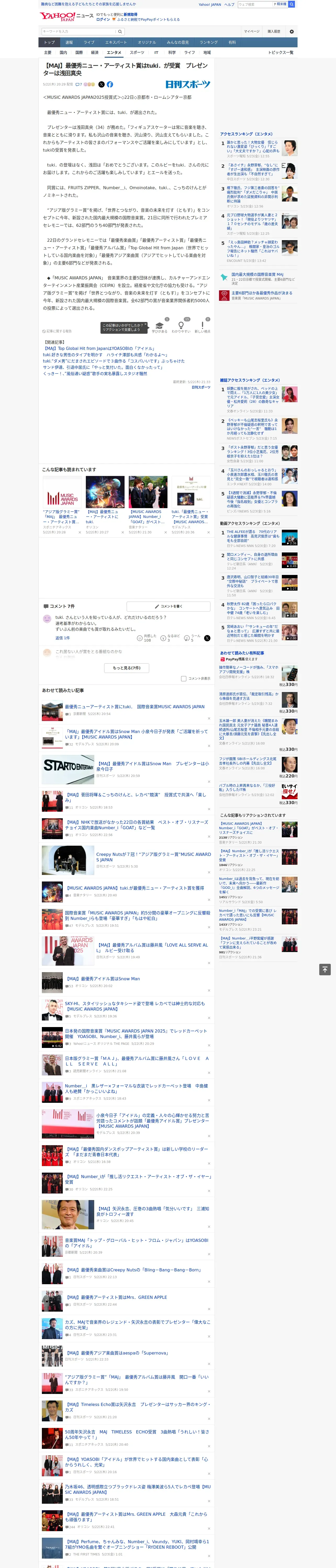
Task: Select the 科学 category tab
Action: (172, 52)
